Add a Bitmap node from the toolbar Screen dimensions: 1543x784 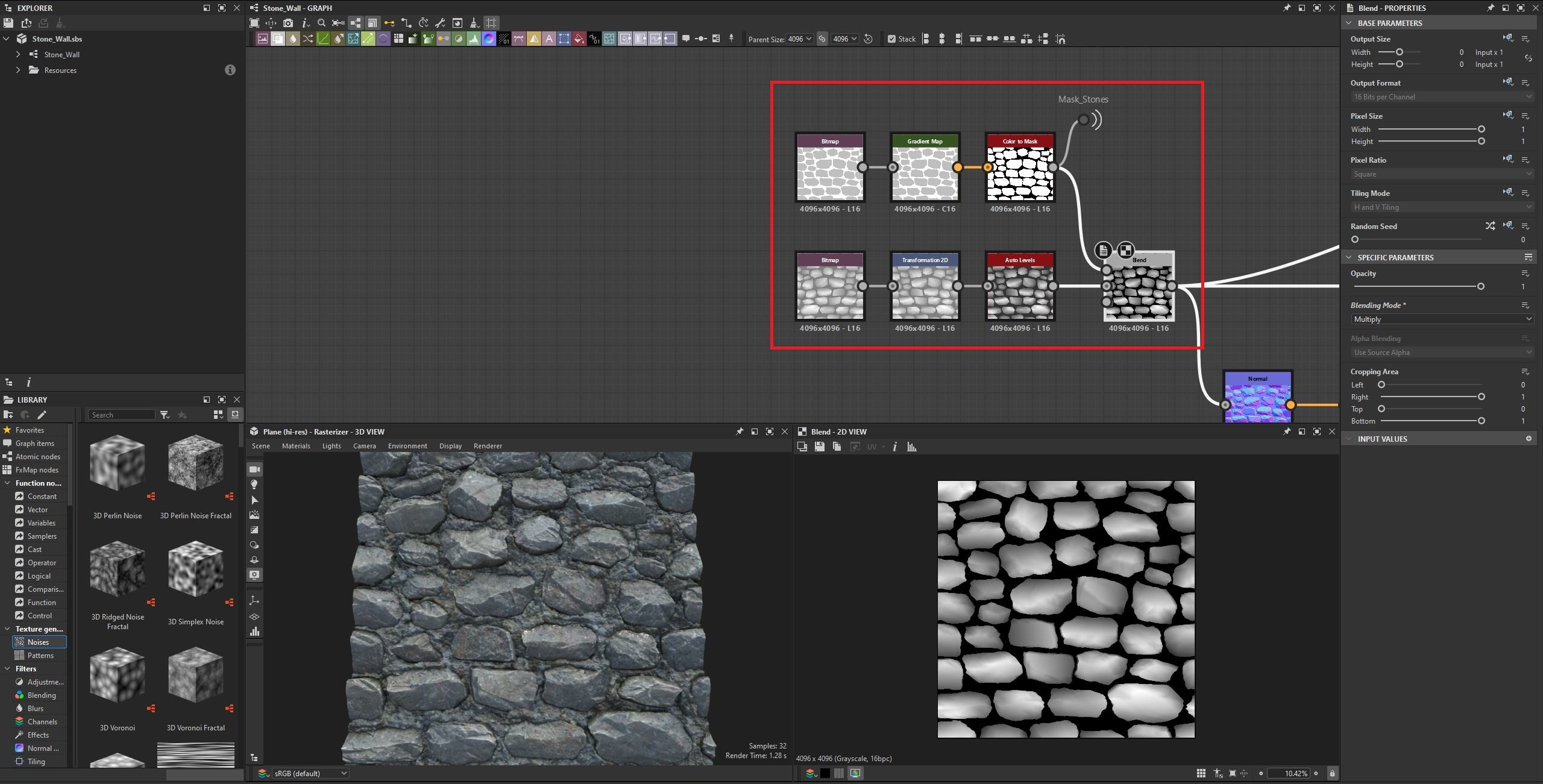(263, 39)
